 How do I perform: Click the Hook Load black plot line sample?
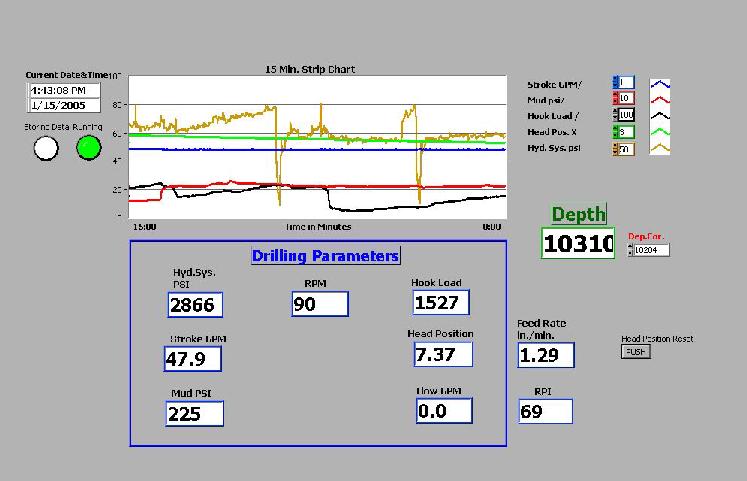point(660,116)
